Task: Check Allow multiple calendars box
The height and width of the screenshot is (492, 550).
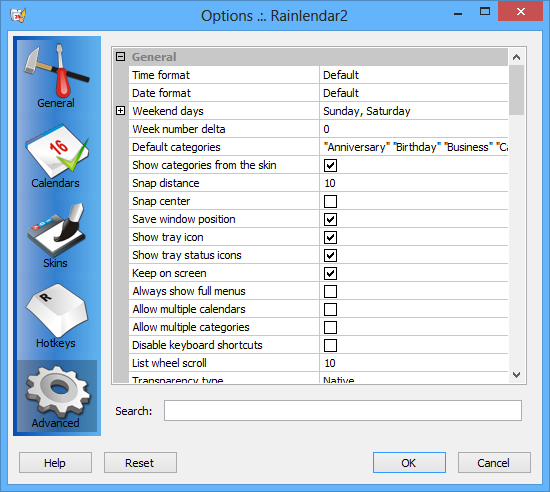Action: (x=330, y=310)
